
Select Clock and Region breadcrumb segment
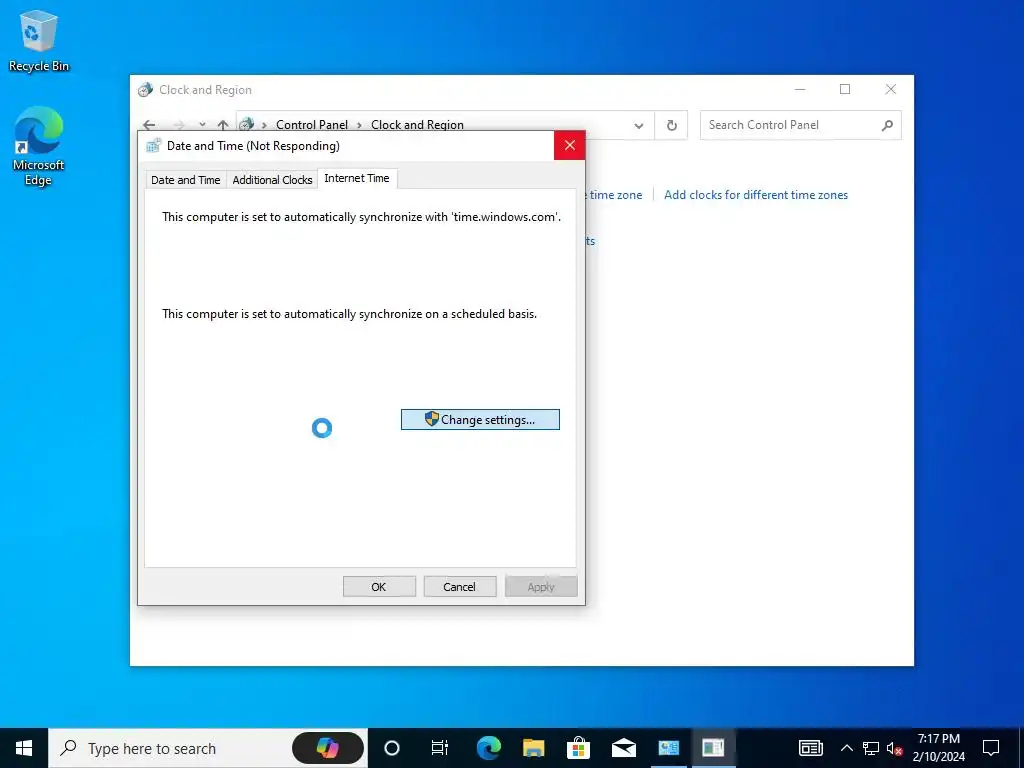pyautogui.click(x=417, y=125)
